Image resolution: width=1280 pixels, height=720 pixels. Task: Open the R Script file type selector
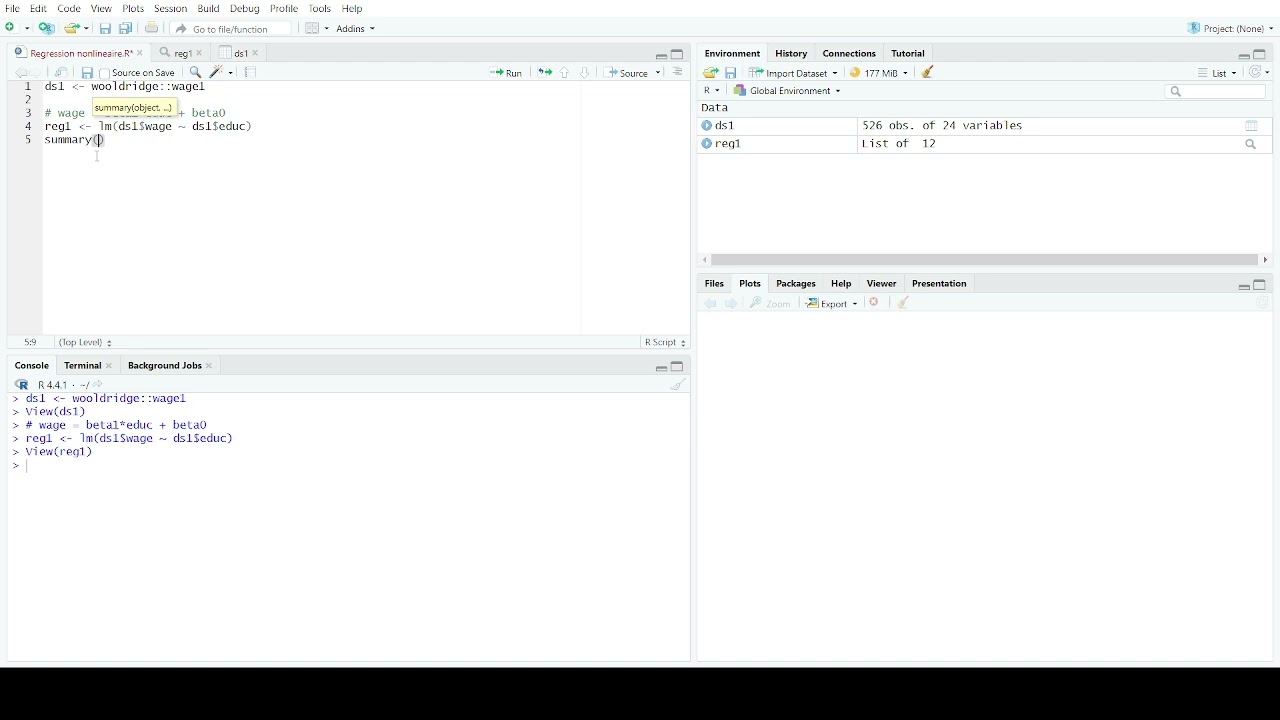[x=666, y=344]
